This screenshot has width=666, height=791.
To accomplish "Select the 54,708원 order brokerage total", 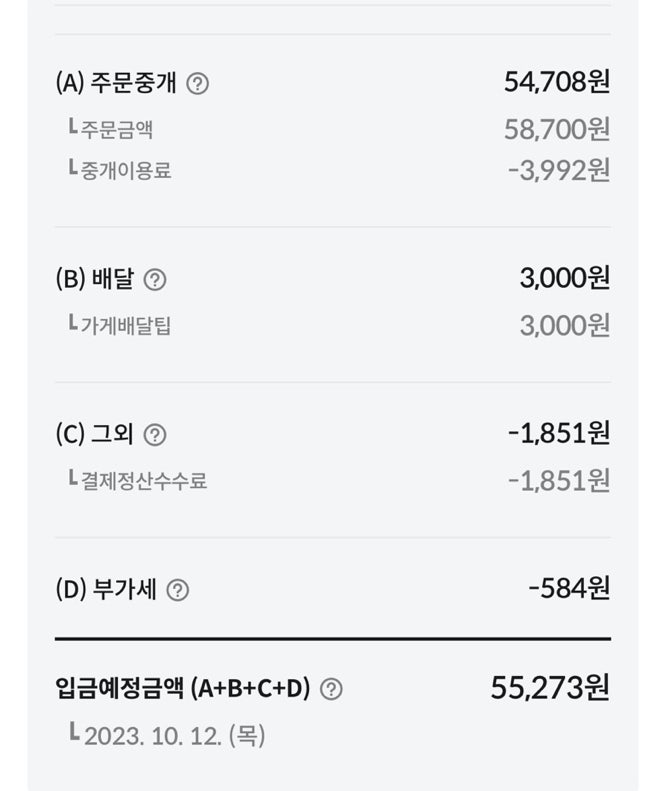I will [x=557, y=82].
